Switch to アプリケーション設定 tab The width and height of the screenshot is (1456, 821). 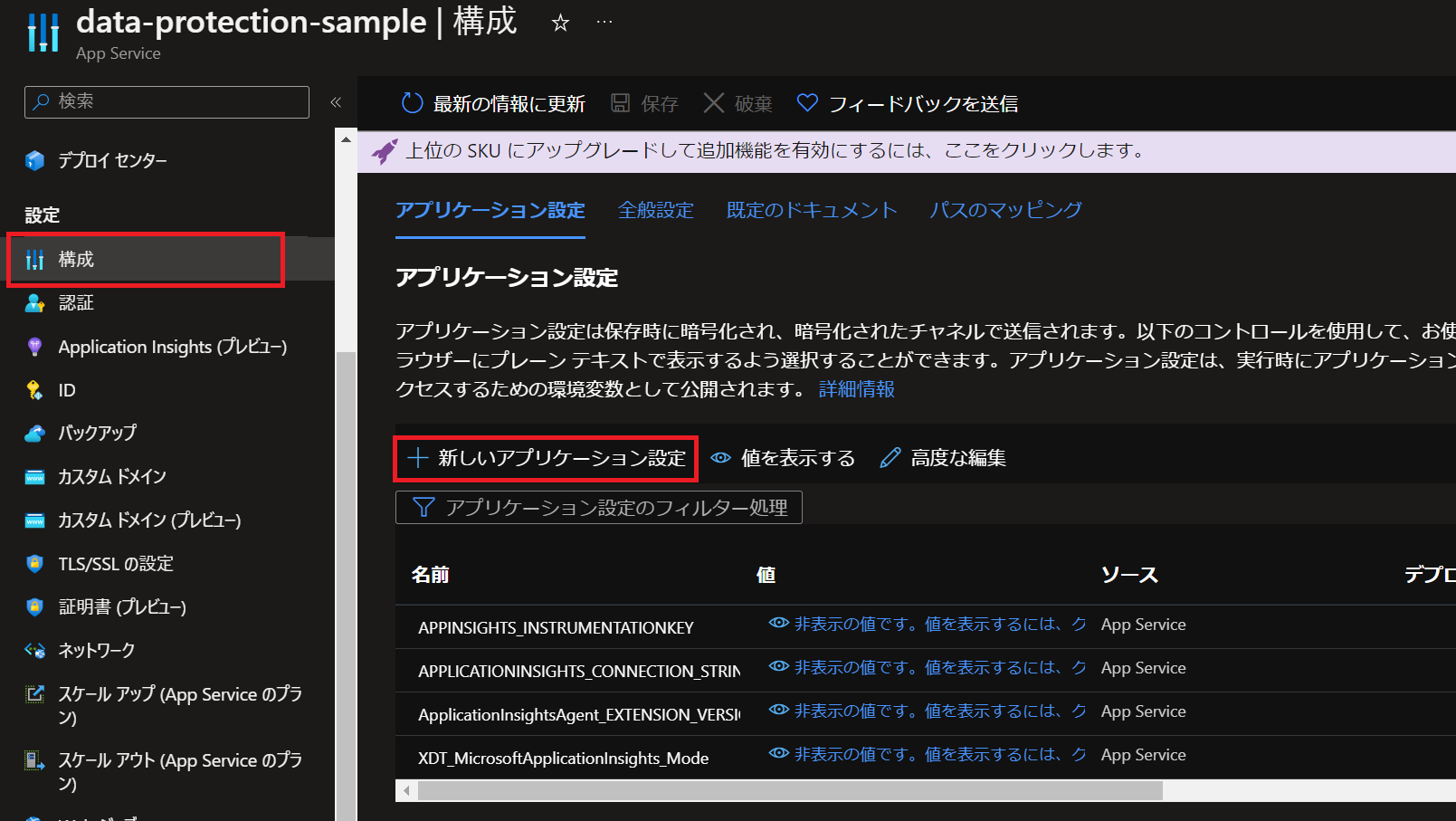pyautogui.click(x=490, y=211)
